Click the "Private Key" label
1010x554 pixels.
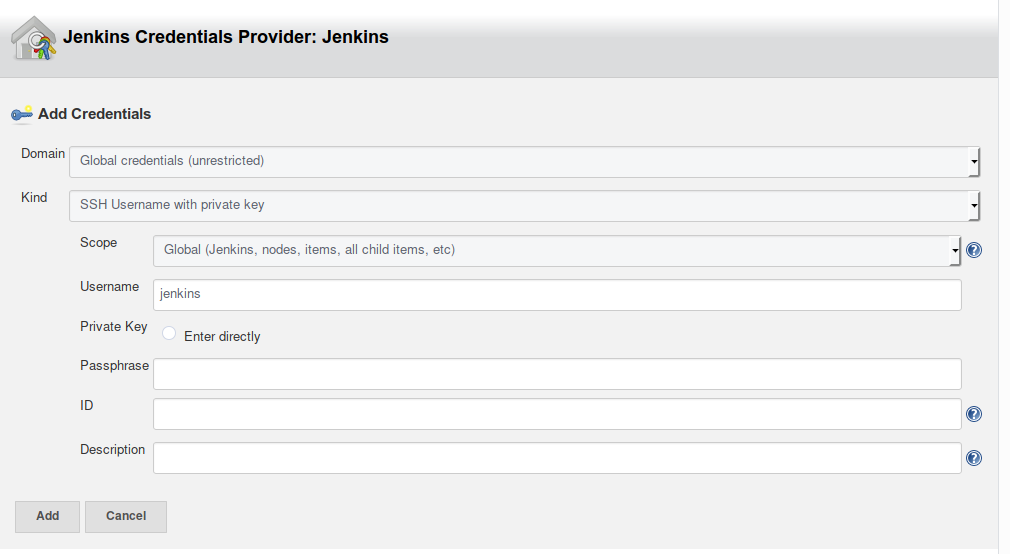[x=114, y=327]
